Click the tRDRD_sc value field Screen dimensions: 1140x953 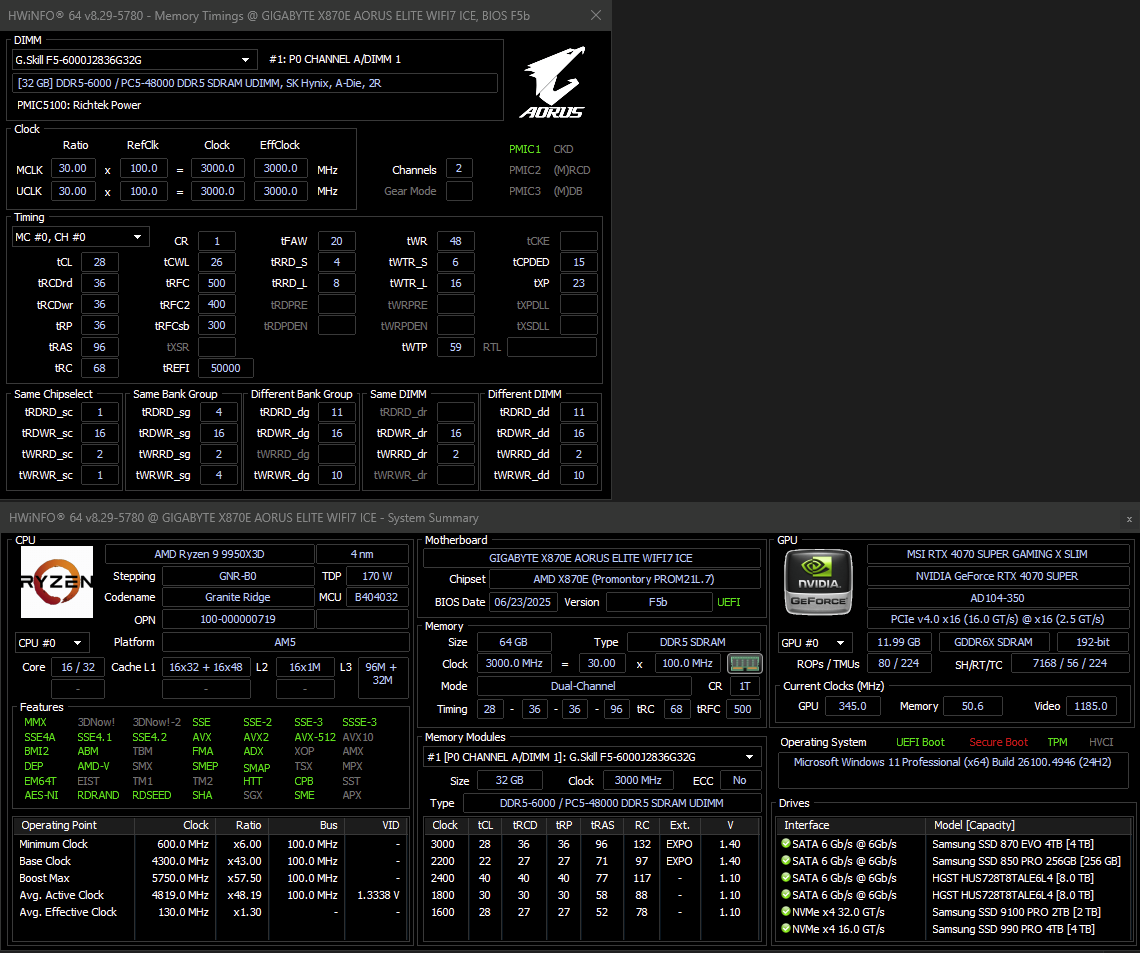(x=100, y=412)
